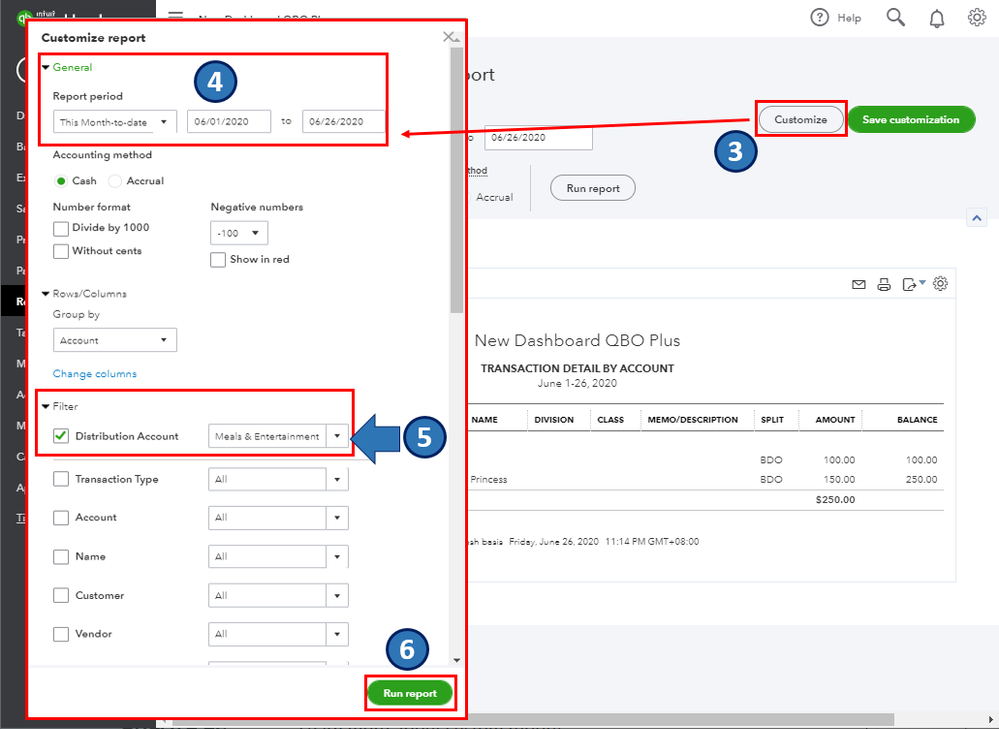Collapse the General section
The image size is (999, 729).
pos(67,67)
